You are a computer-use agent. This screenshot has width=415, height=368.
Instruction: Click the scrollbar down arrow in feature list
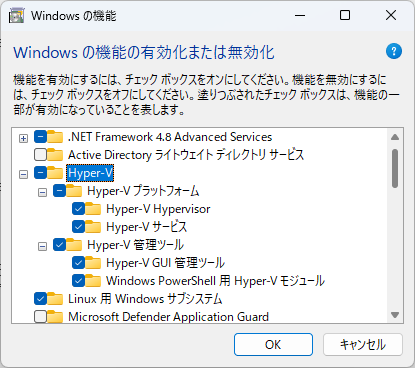(395, 315)
